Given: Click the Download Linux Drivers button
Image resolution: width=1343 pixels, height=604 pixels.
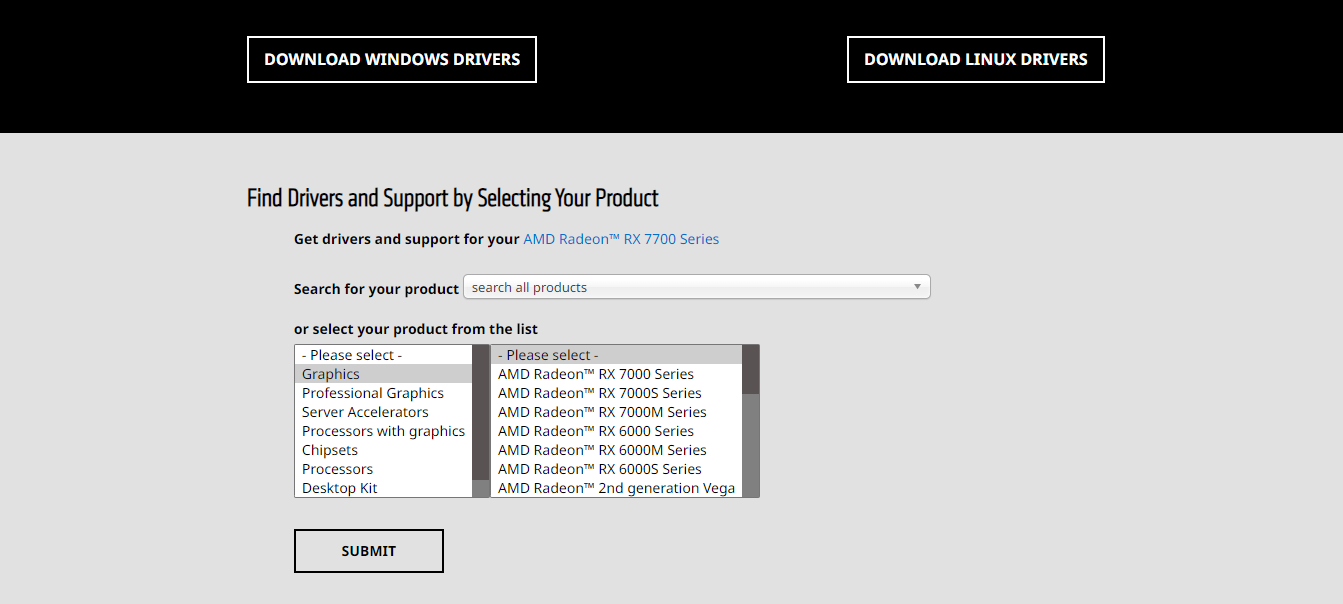Looking at the screenshot, I should [x=976, y=60].
